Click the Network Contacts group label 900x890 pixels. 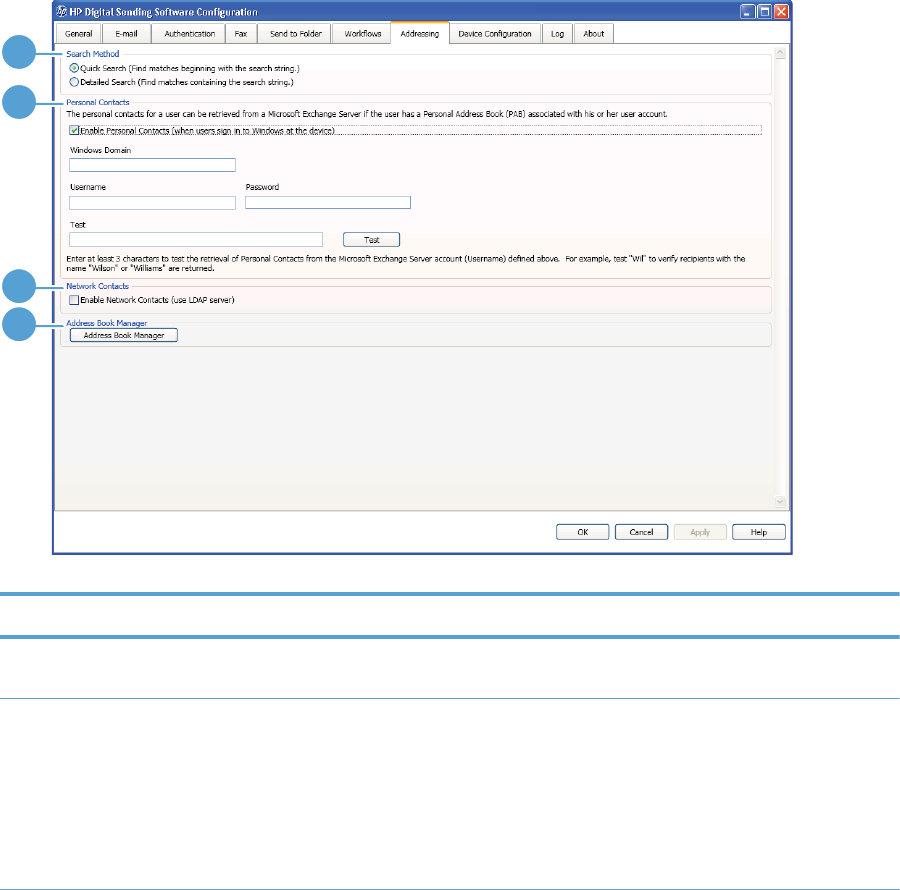click(98, 286)
